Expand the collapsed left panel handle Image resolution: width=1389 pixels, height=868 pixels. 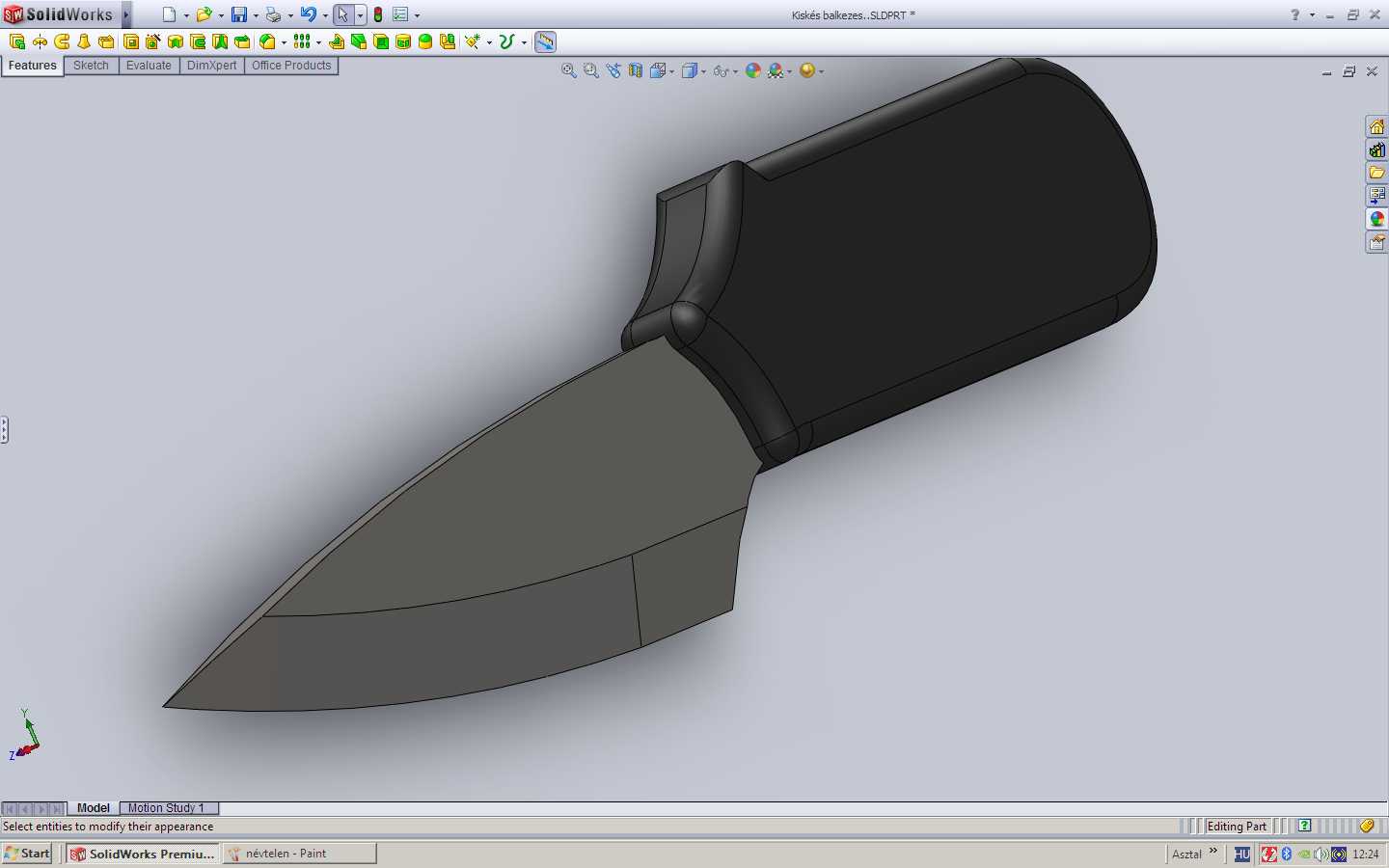click(x=4, y=429)
